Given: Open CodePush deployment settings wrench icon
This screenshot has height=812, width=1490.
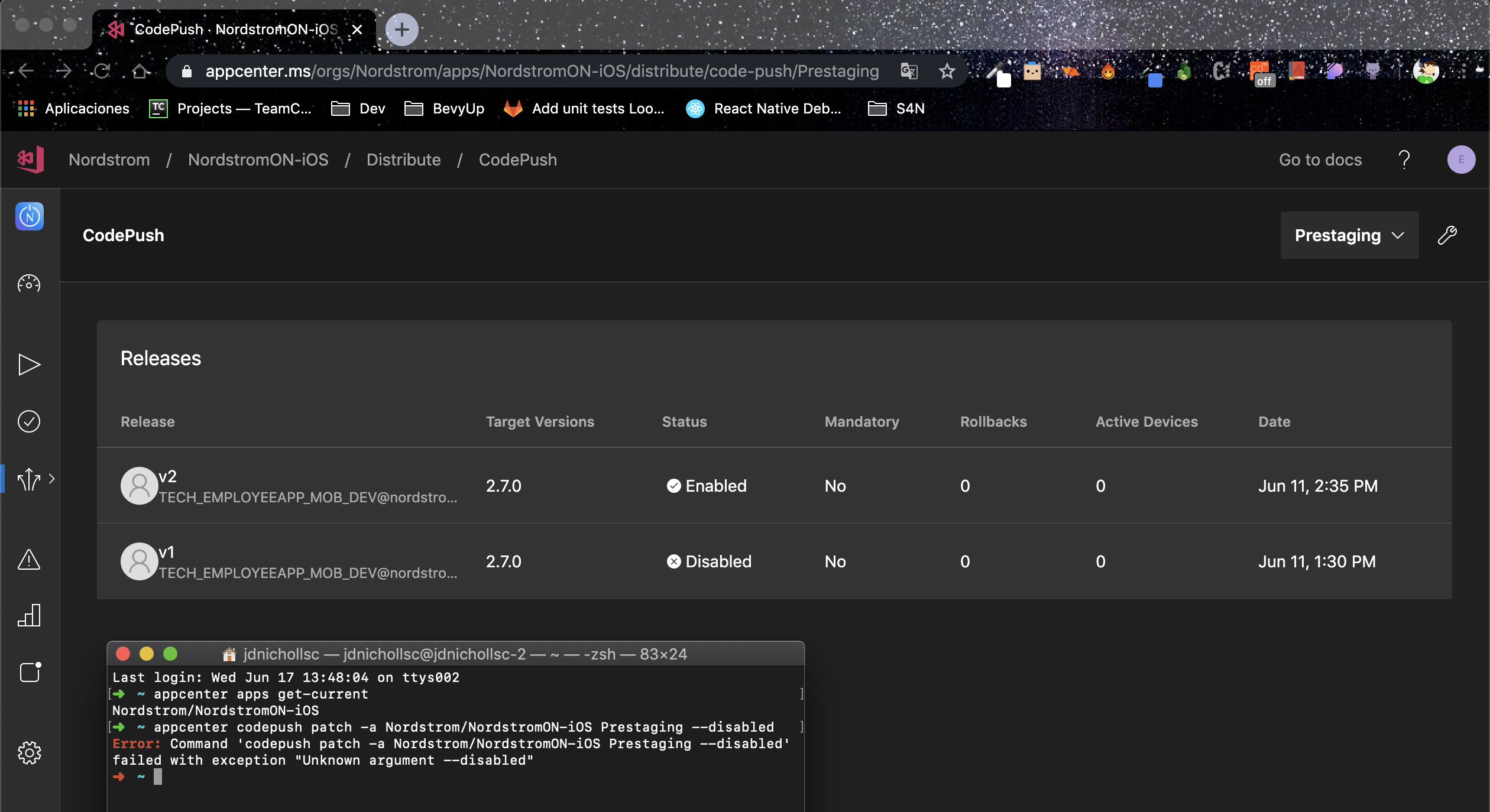Looking at the screenshot, I should point(1448,235).
